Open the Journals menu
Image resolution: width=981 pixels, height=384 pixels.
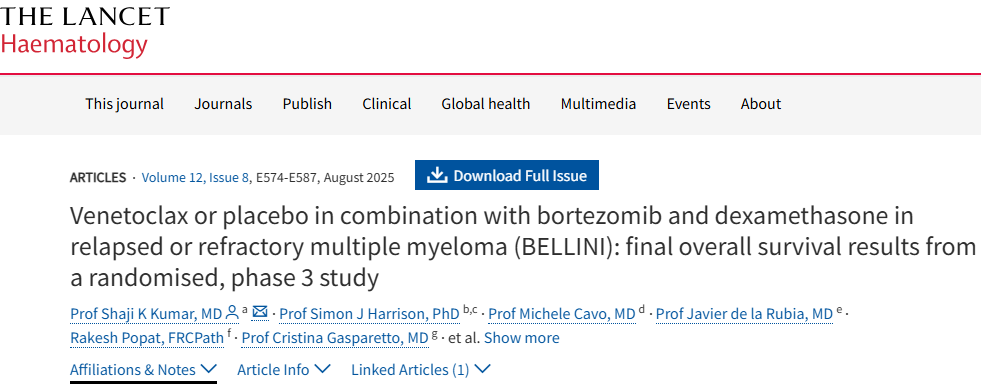click(223, 104)
